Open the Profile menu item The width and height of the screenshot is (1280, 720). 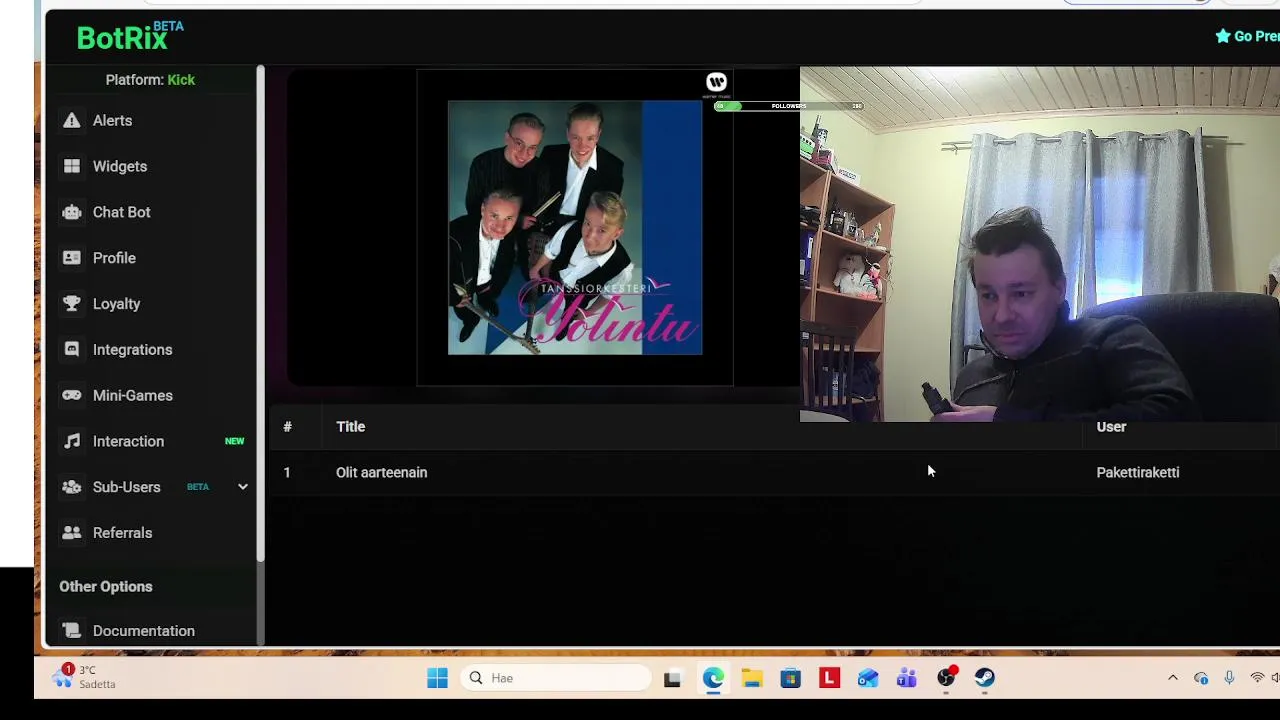[114, 258]
